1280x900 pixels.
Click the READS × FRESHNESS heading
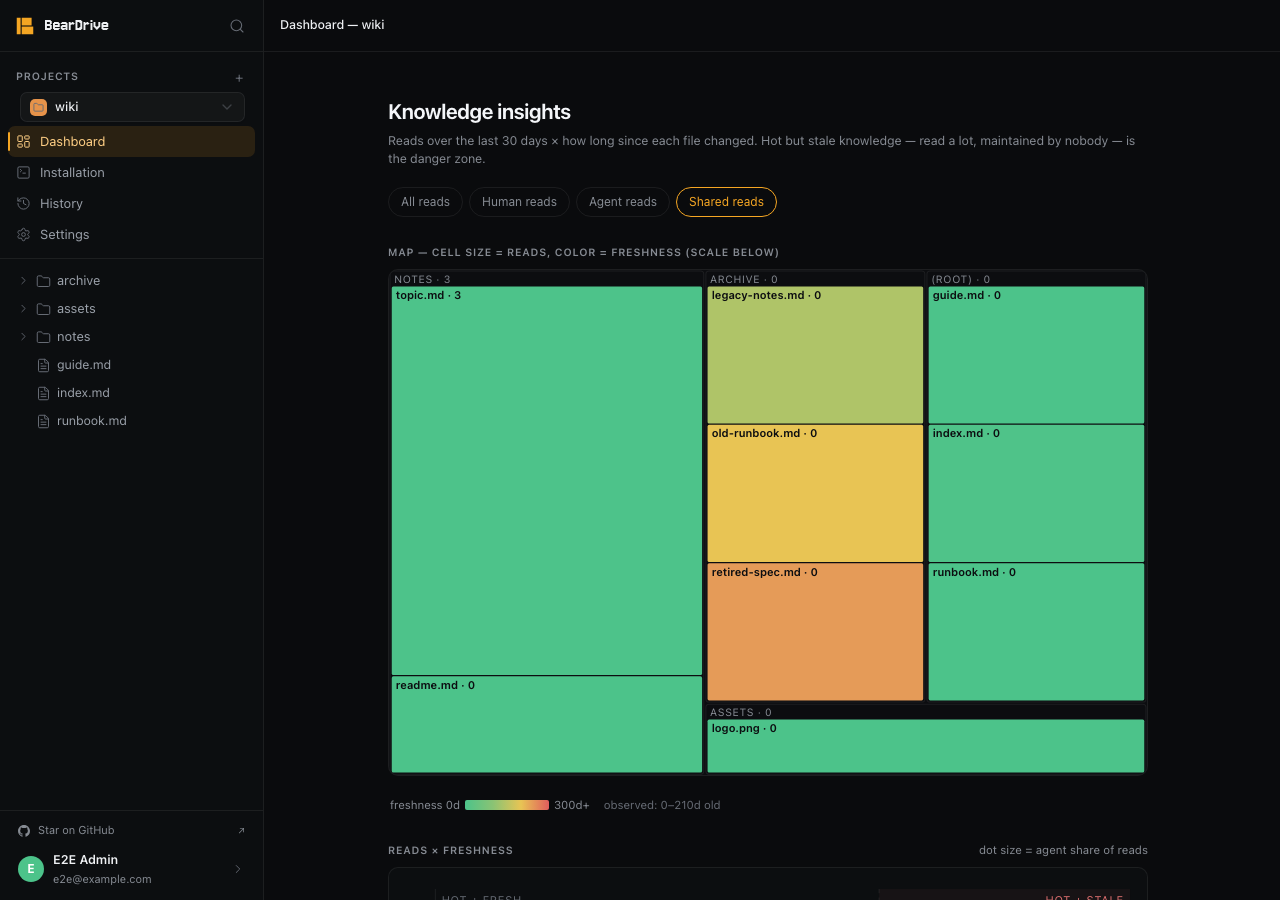point(450,851)
